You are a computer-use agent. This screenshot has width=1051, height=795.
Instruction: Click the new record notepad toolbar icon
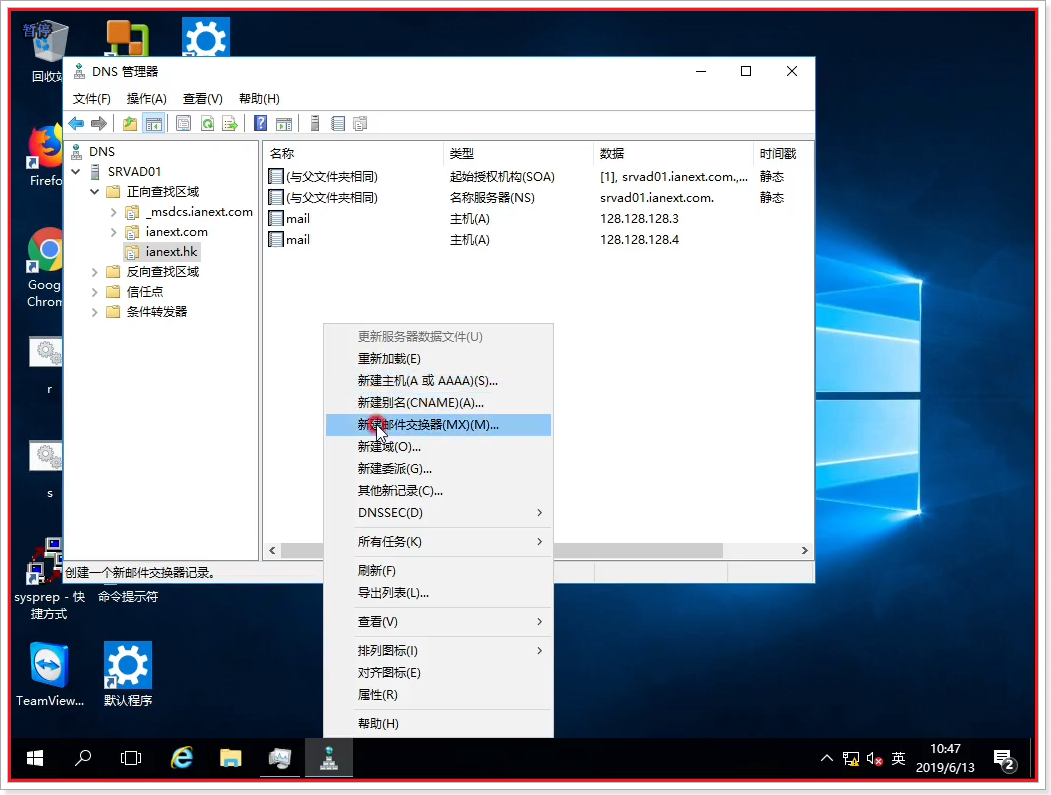pos(338,123)
